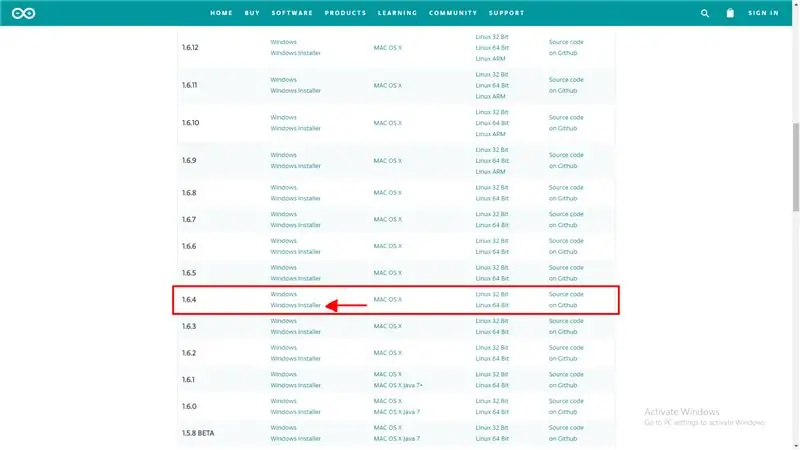800x450 pixels.
Task: Open the search magnifier icon
Action: point(705,13)
